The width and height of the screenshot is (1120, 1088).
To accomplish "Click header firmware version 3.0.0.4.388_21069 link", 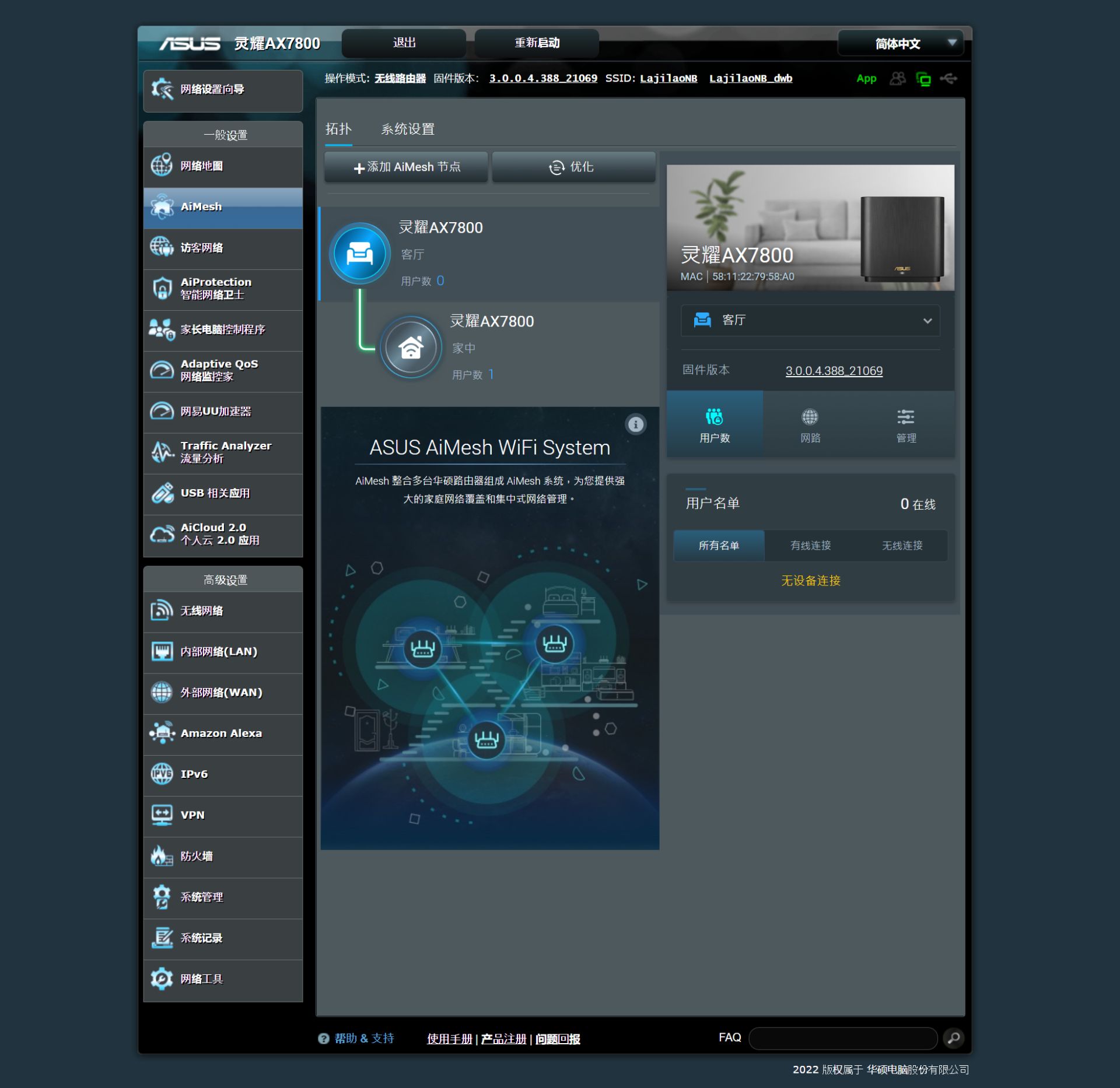I will (x=543, y=79).
